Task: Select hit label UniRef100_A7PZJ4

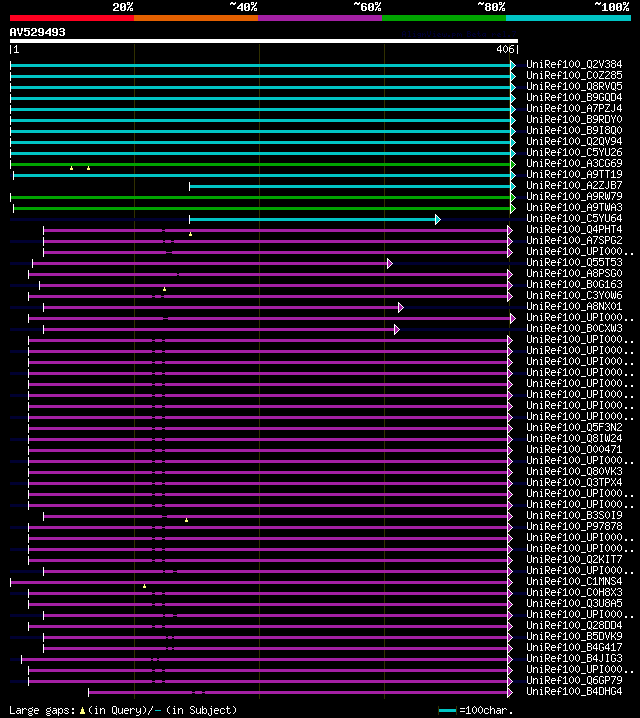Action: point(574,109)
